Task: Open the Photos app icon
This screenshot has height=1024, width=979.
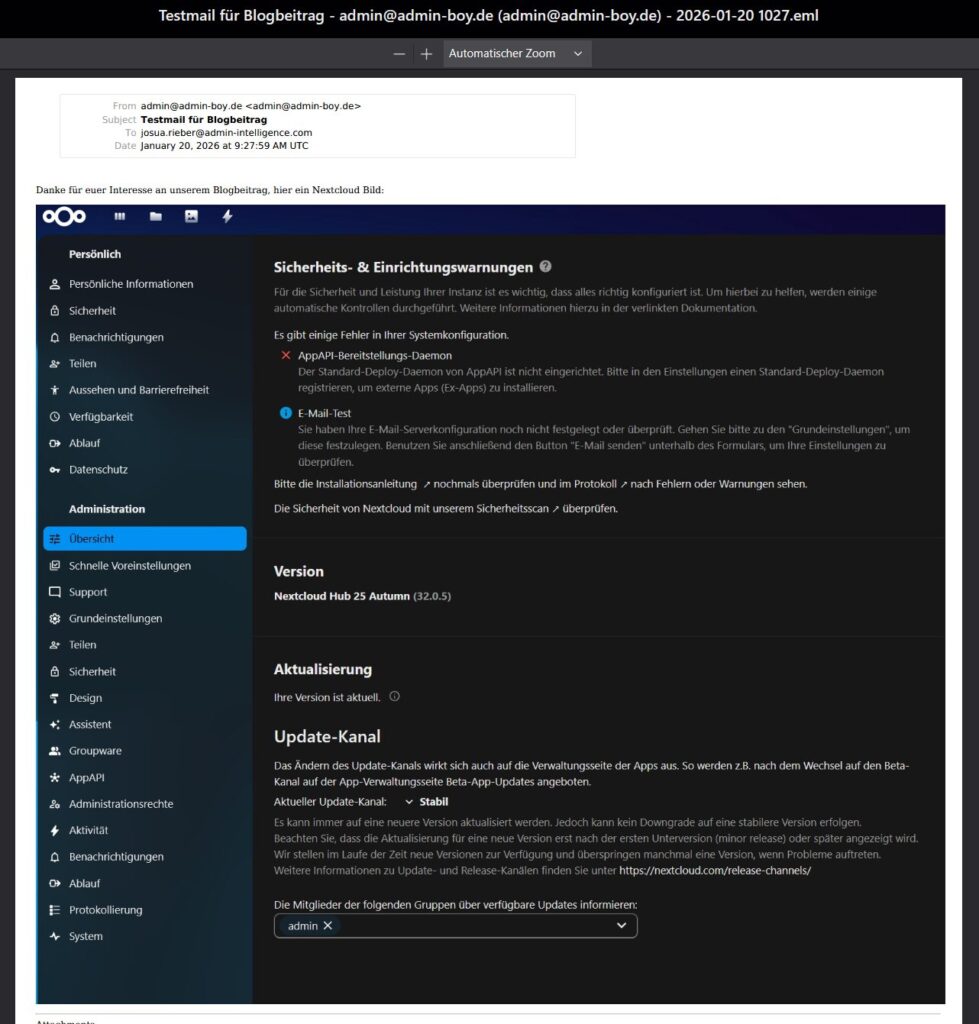Action: point(190,216)
